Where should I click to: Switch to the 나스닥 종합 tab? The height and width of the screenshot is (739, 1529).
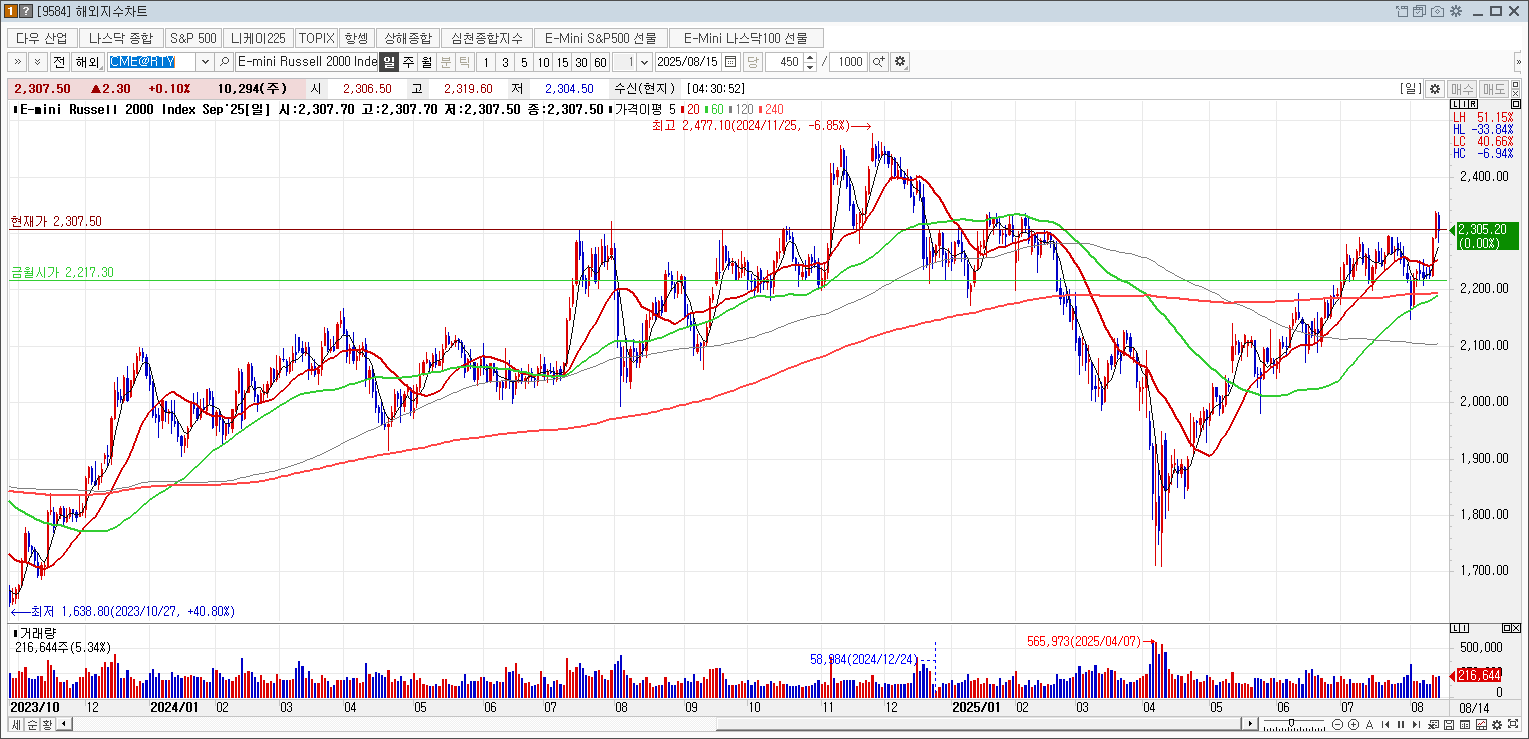121,38
